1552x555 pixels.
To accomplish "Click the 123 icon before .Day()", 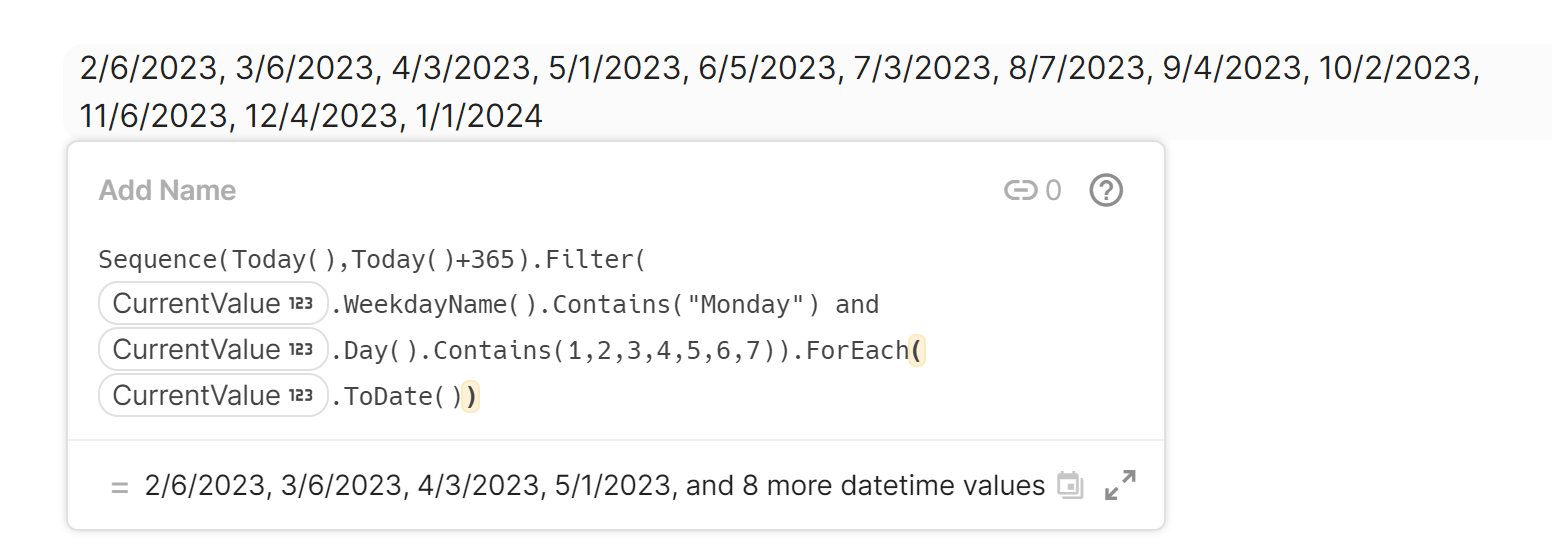I will point(301,350).
